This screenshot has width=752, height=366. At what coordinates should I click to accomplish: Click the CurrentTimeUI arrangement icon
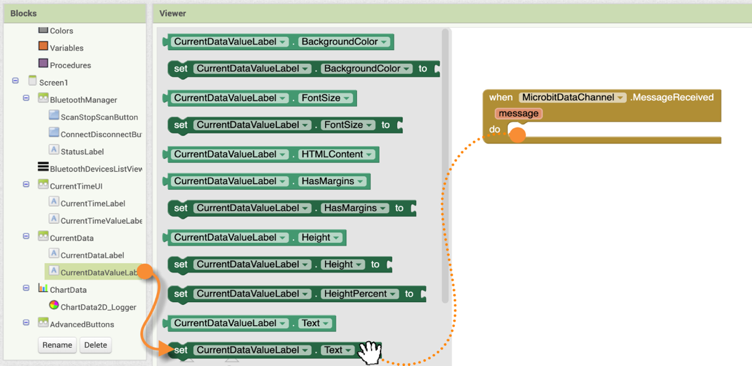43,185
